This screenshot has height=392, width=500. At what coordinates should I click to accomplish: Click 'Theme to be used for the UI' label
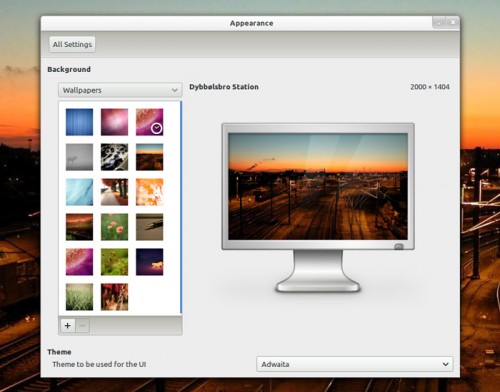tap(99, 364)
